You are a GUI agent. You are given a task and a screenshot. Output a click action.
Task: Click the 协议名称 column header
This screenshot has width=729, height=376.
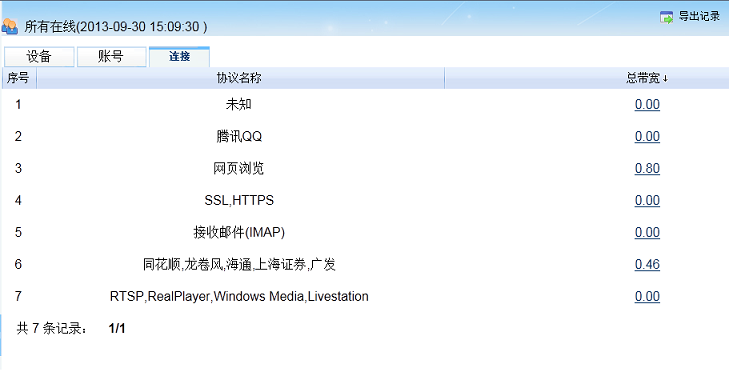pos(239,78)
